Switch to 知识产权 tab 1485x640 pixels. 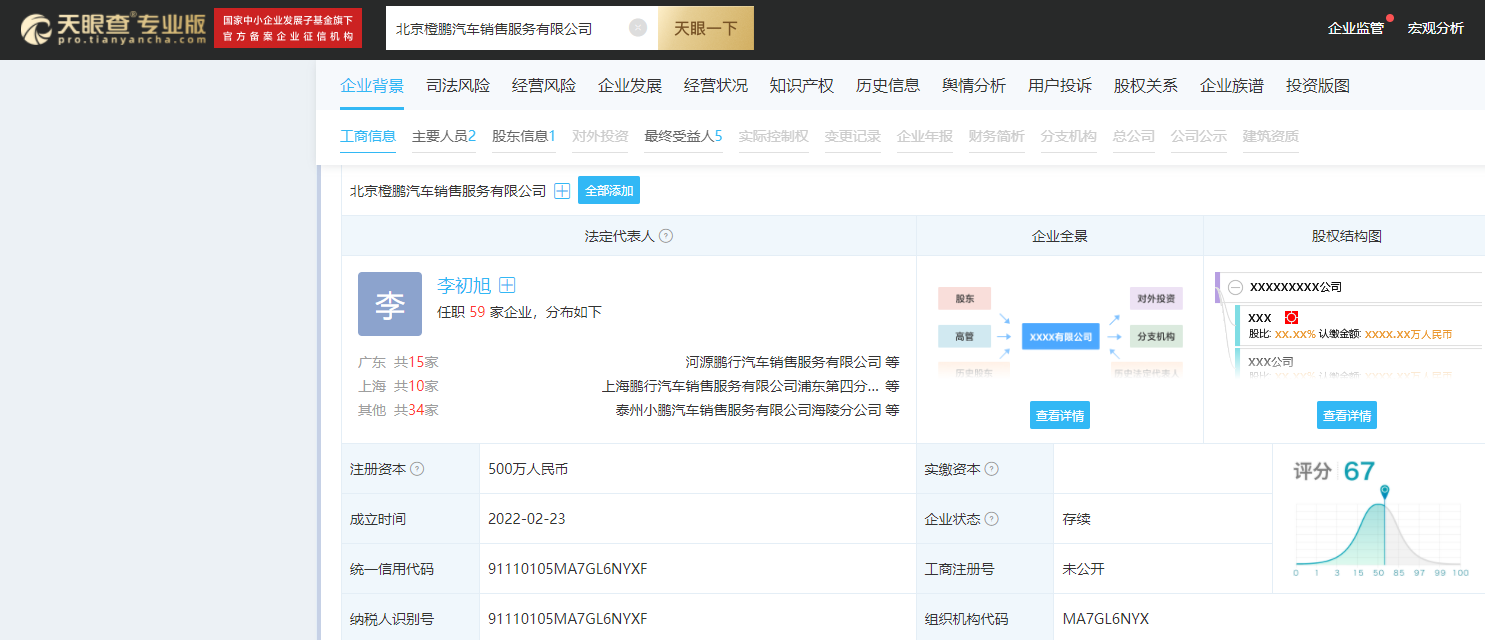click(801, 86)
